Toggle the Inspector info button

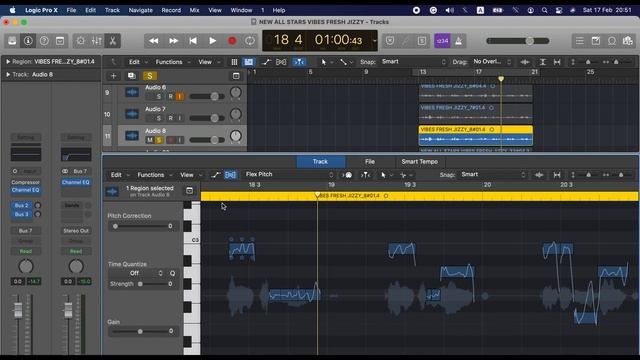[x=28, y=41]
